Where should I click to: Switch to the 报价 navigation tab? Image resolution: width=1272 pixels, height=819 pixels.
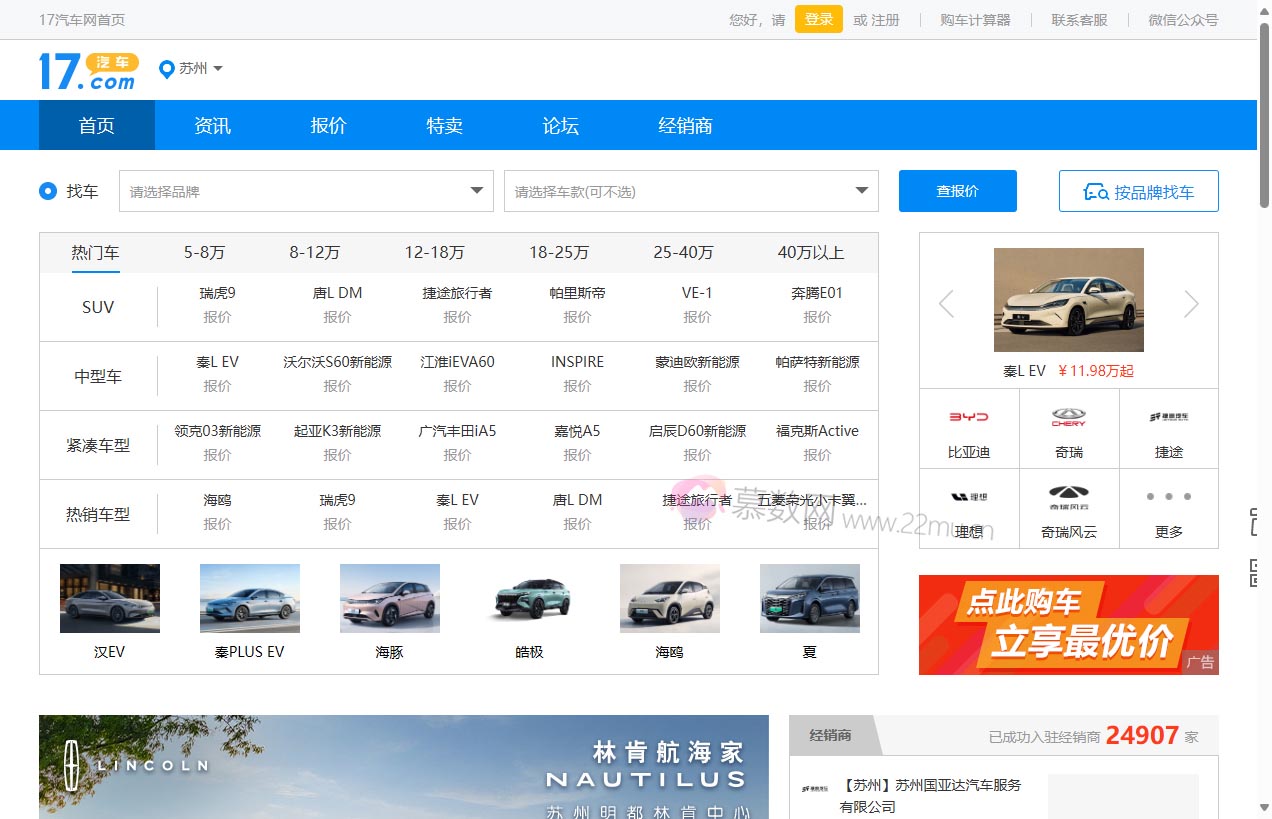[328, 125]
